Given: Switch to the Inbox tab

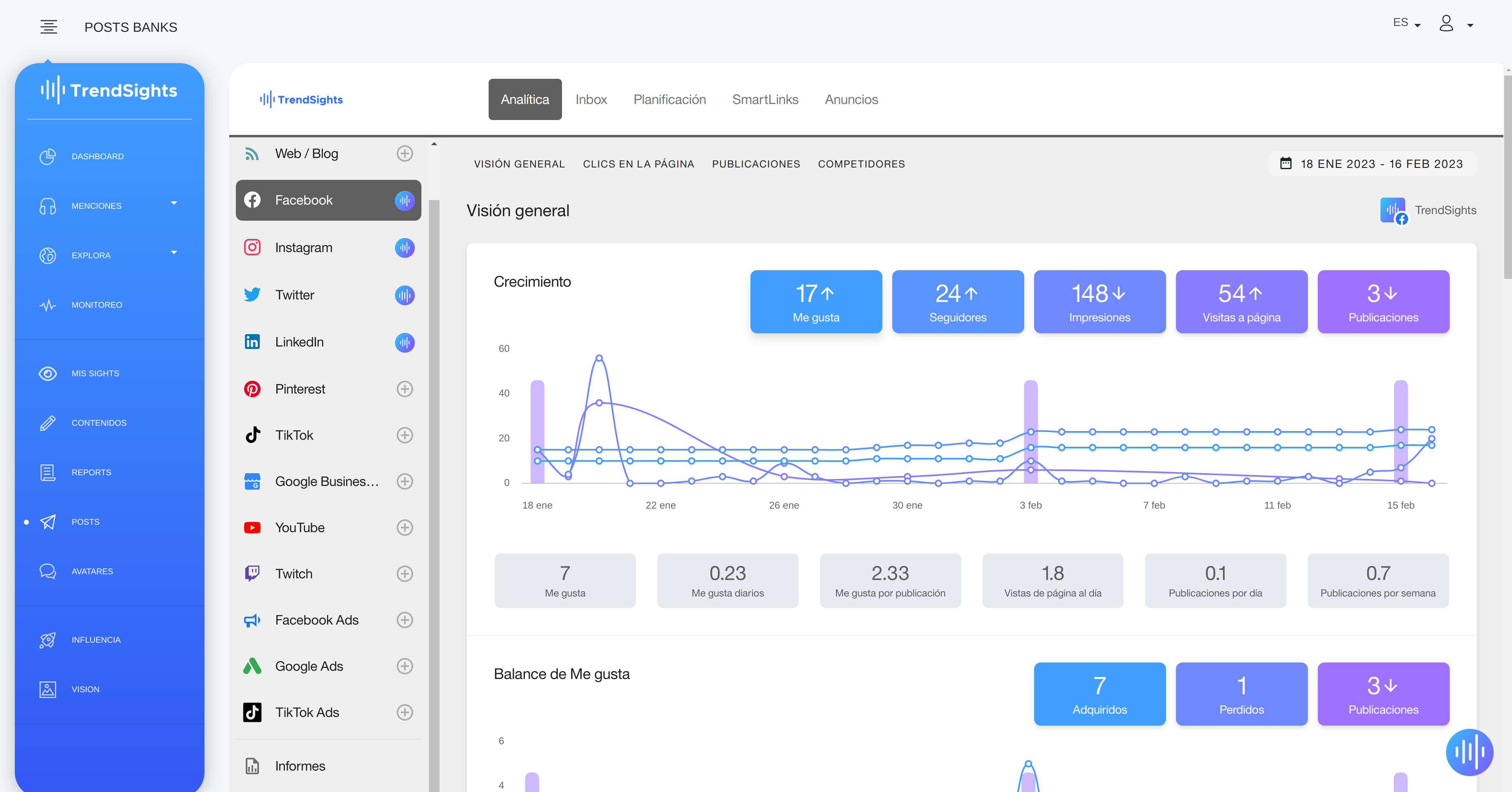Looking at the screenshot, I should tap(591, 100).
